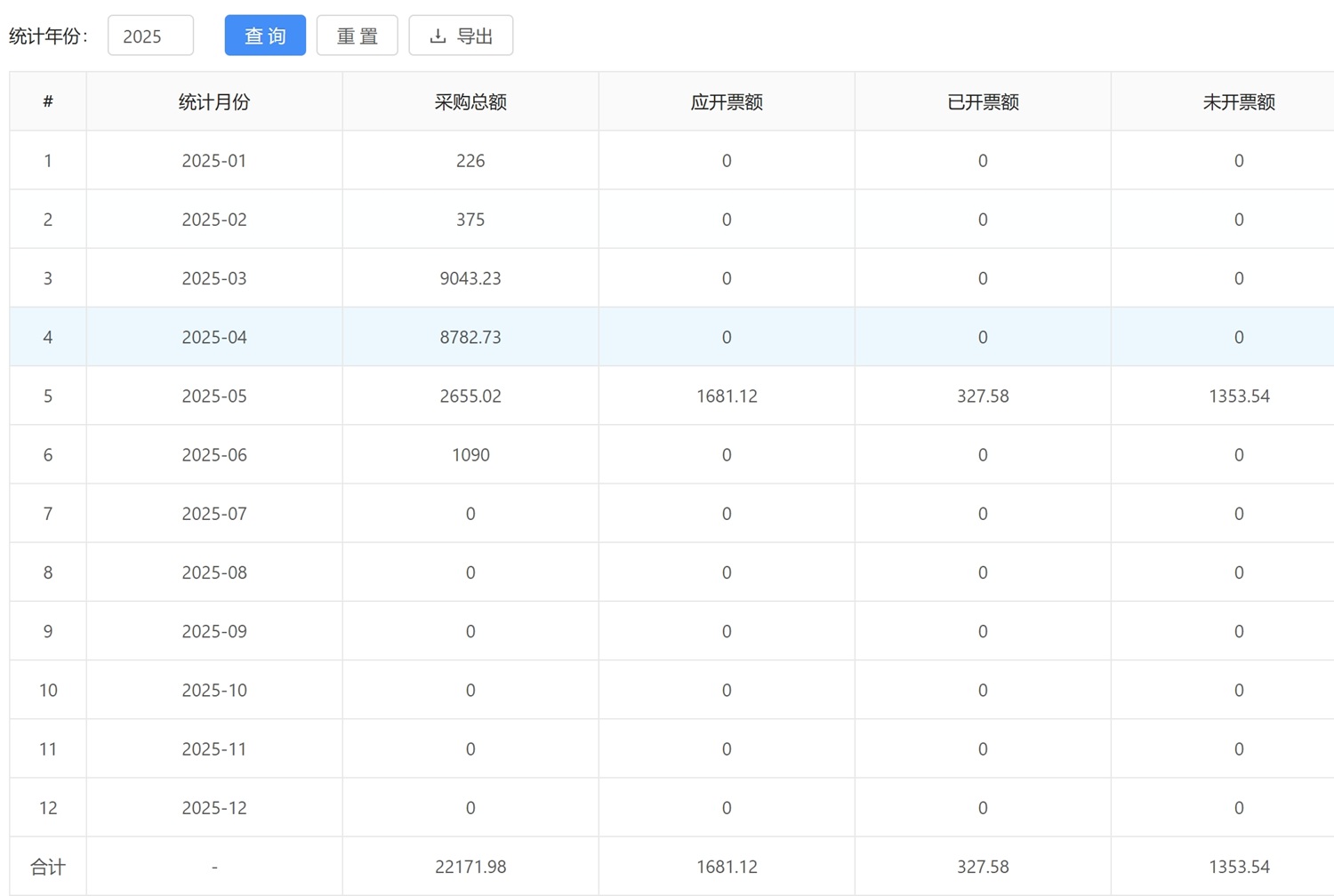Select the 2025-03 month cell

click(x=214, y=278)
